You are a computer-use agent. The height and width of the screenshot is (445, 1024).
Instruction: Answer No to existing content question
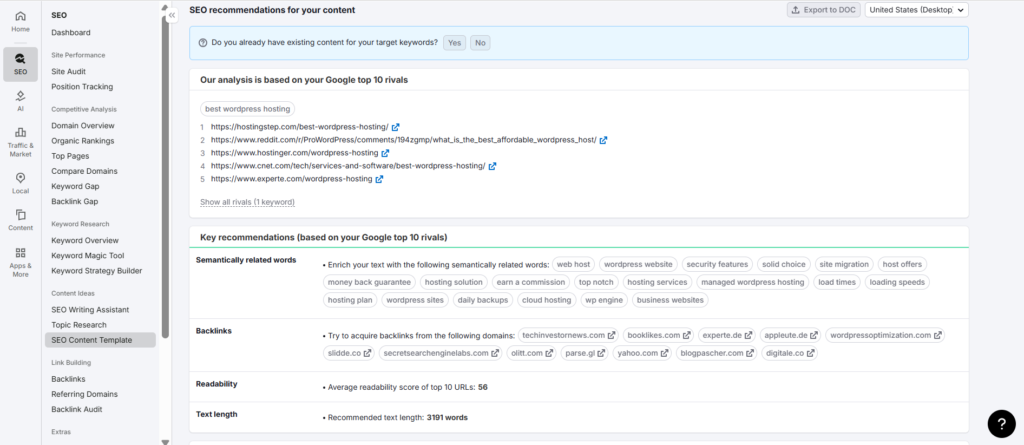coord(480,42)
